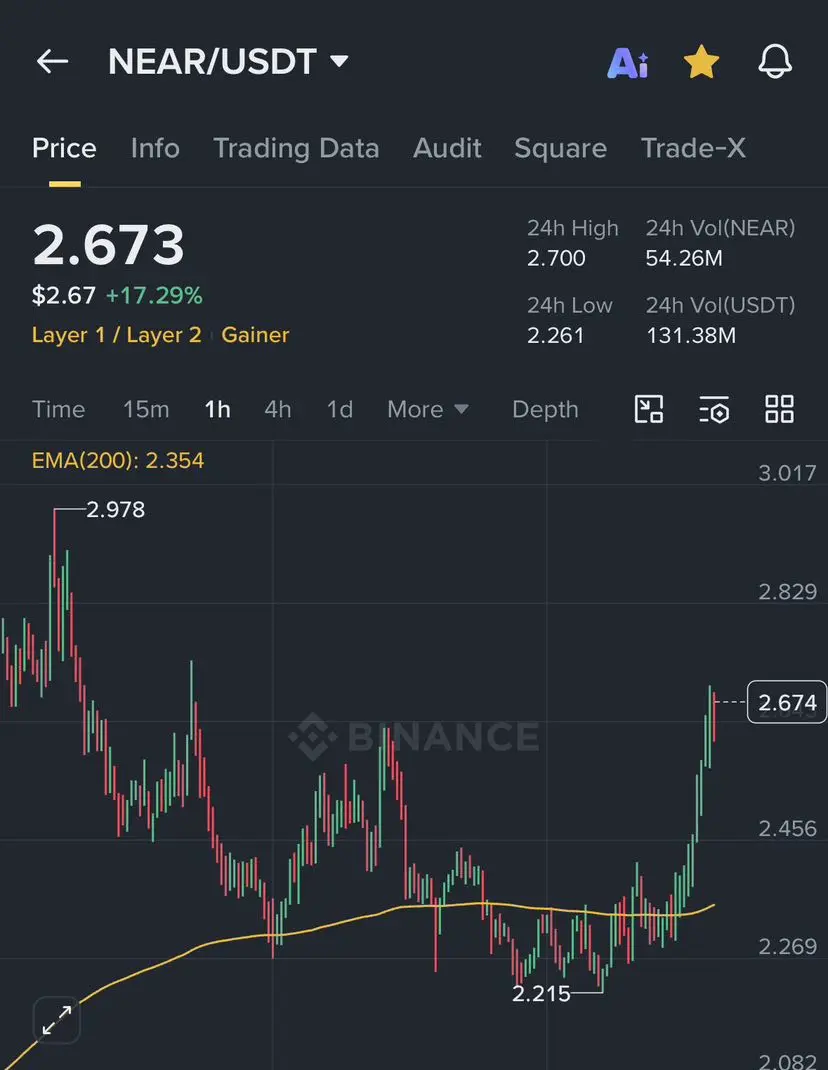The height and width of the screenshot is (1070, 828).
Task: Tap the Gainer tag
Action: click(x=255, y=335)
